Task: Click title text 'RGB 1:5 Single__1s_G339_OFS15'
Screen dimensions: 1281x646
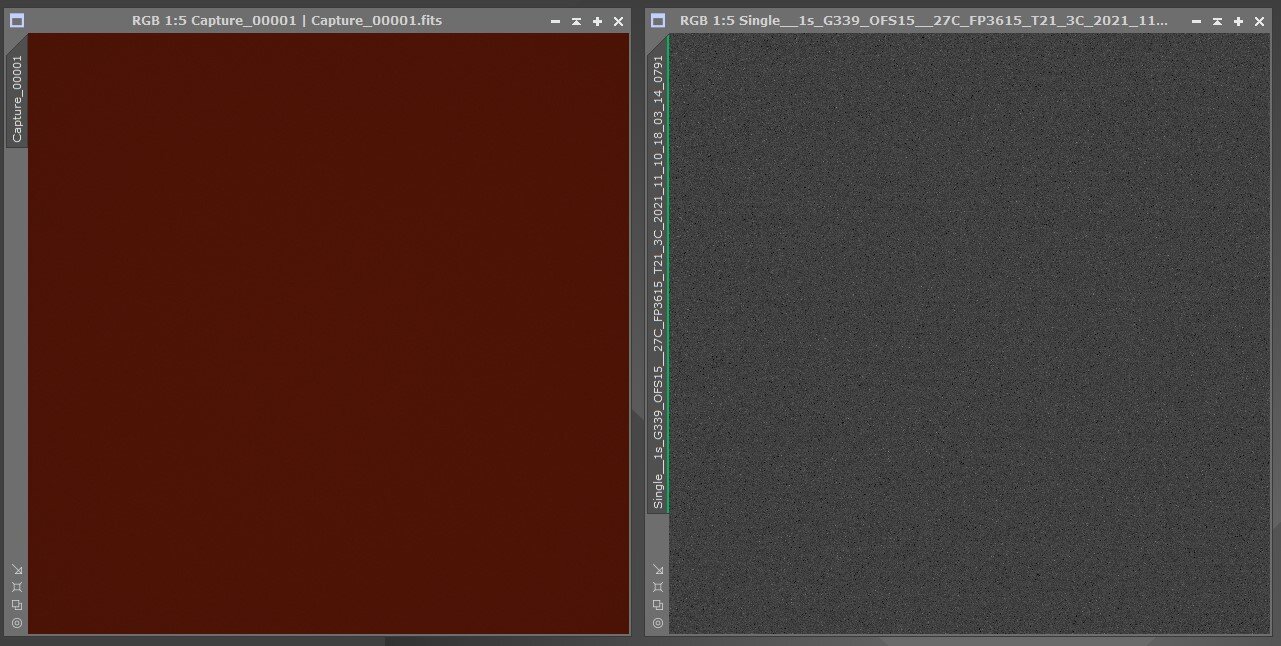Action: (923, 21)
